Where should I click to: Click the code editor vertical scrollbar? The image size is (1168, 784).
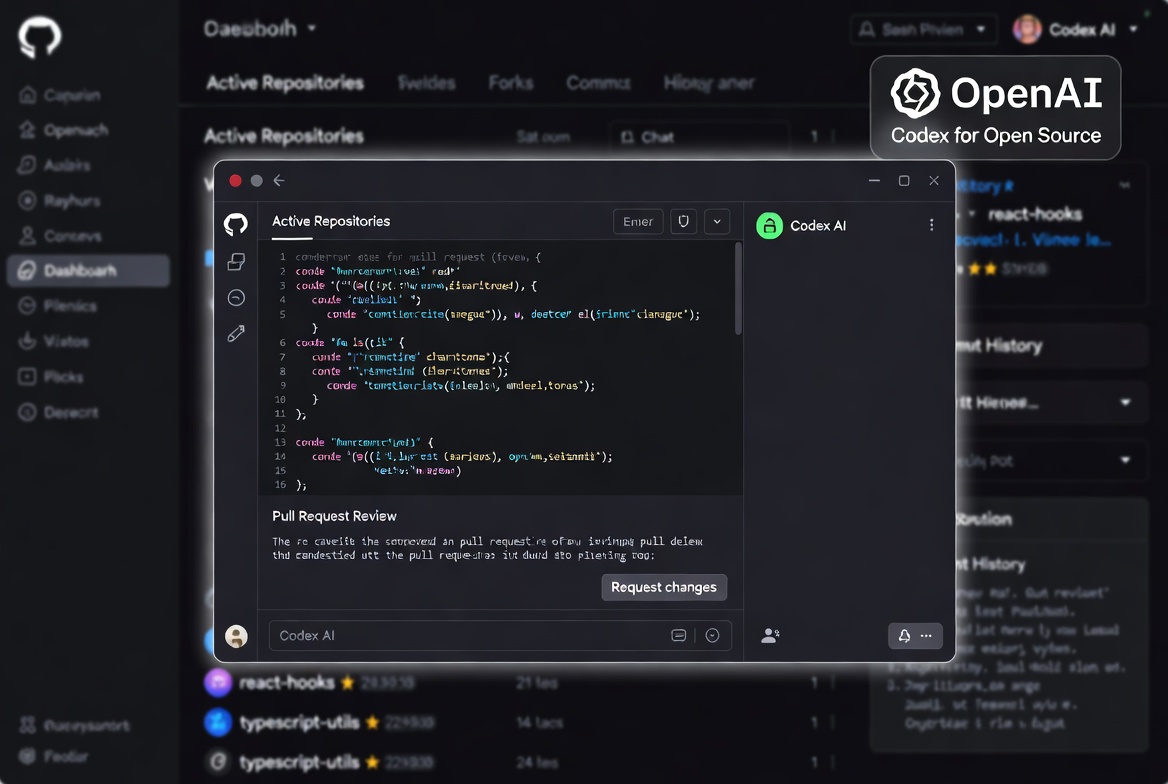click(738, 289)
